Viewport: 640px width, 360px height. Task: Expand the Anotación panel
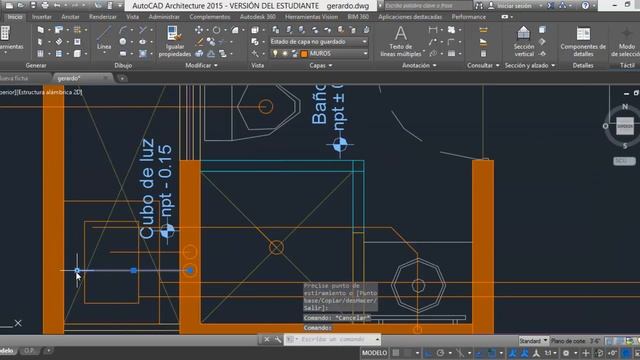click(x=420, y=65)
